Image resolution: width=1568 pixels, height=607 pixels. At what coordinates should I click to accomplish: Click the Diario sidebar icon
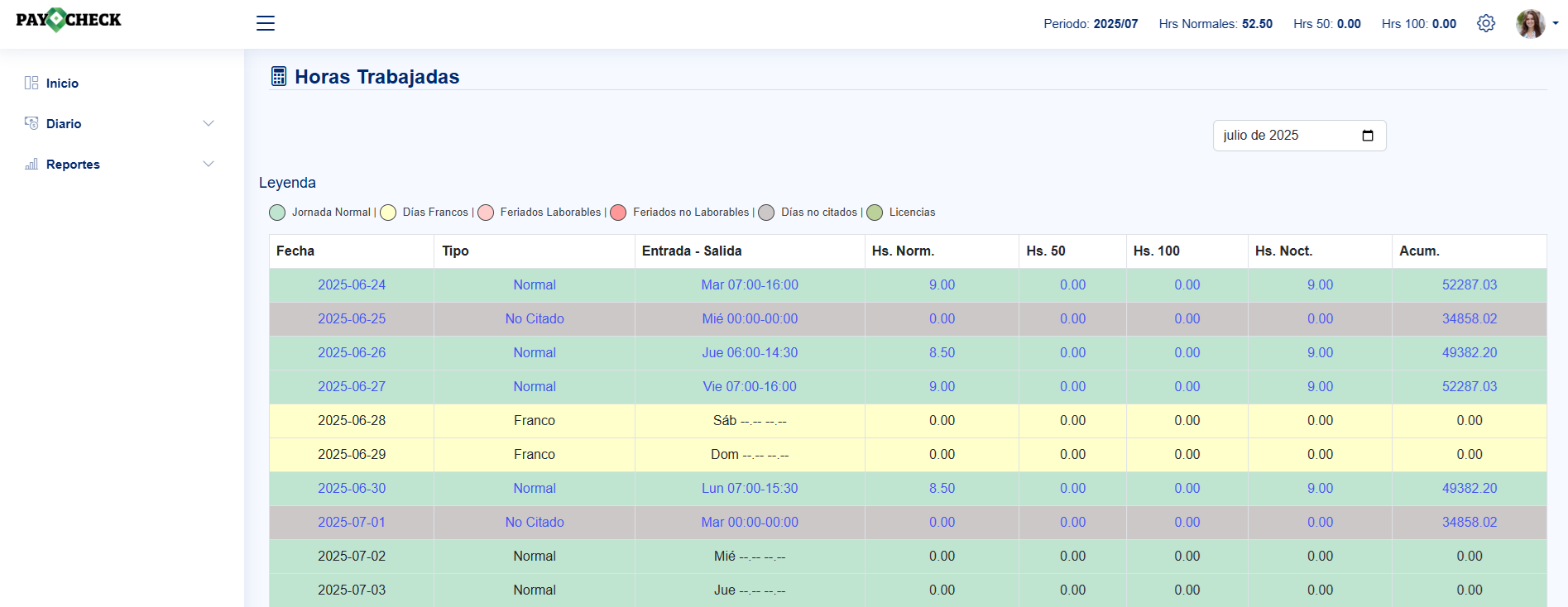tap(31, 123)
